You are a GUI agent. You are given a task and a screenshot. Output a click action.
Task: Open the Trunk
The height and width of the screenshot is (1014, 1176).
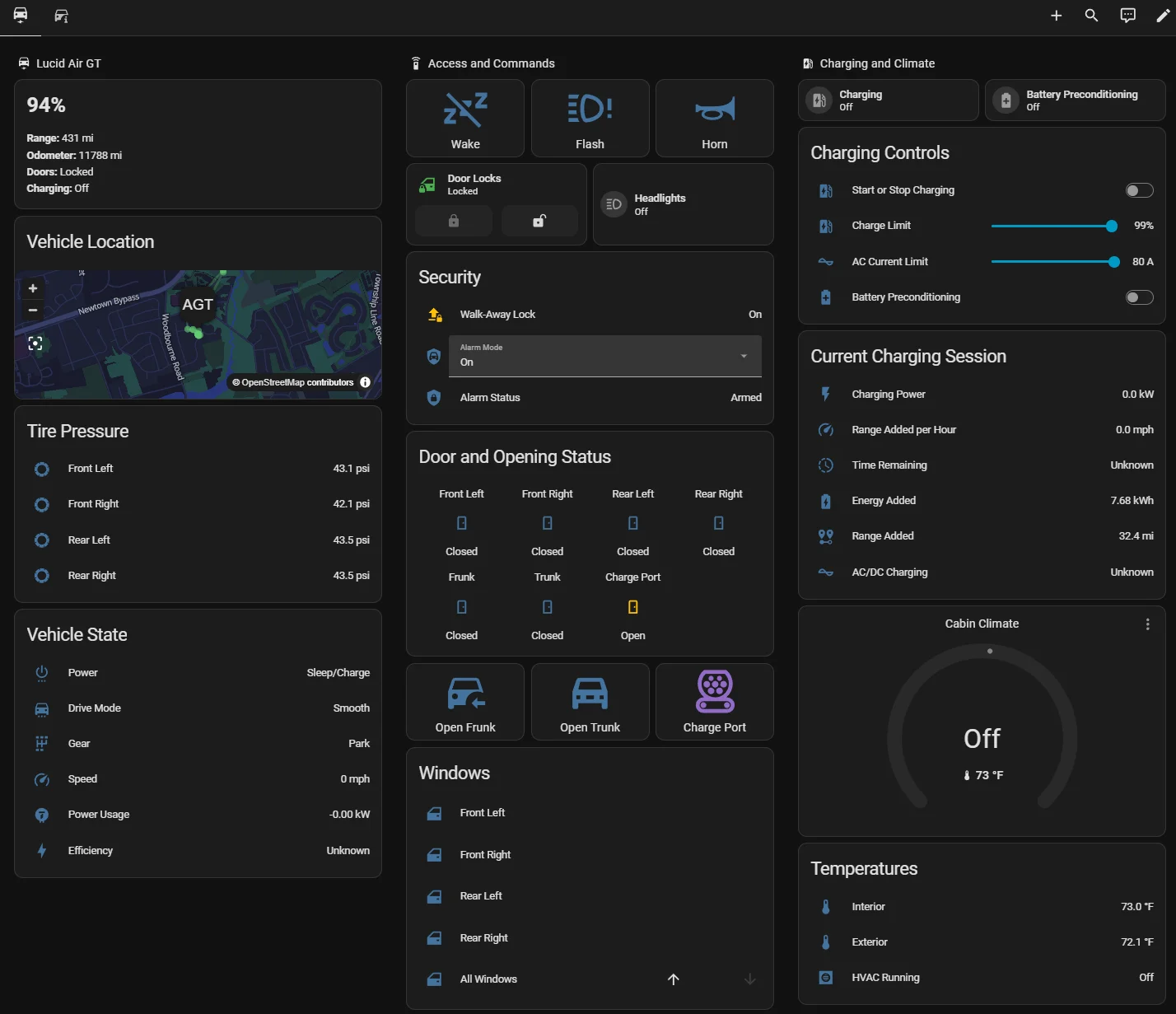[590, 703]
